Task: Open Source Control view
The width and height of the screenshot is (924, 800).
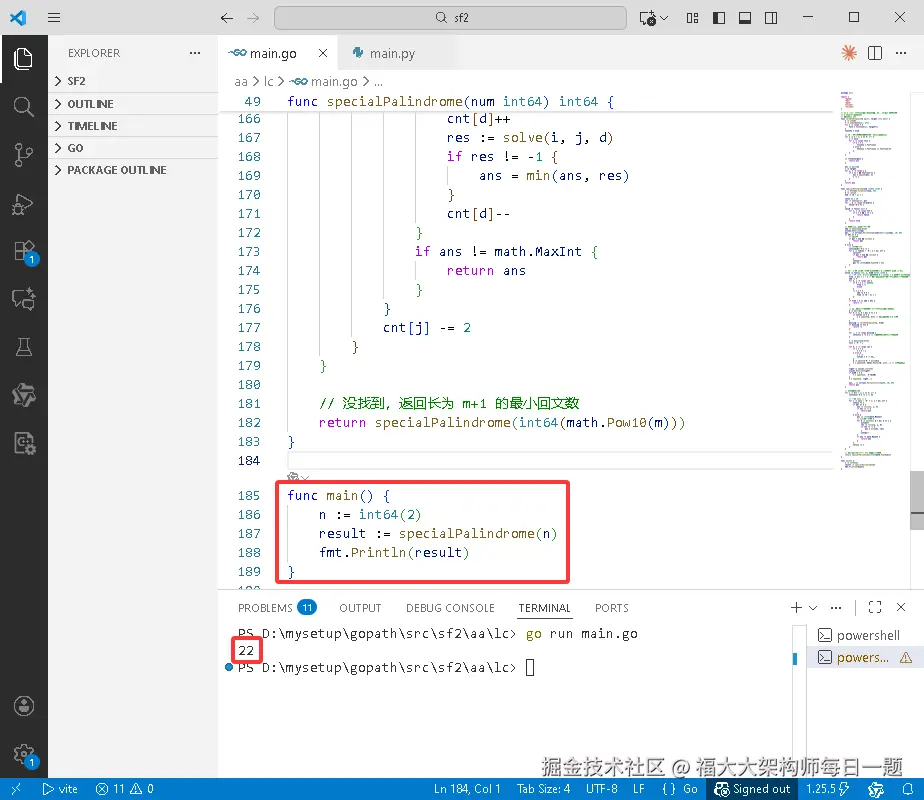Action: (23, 155)
